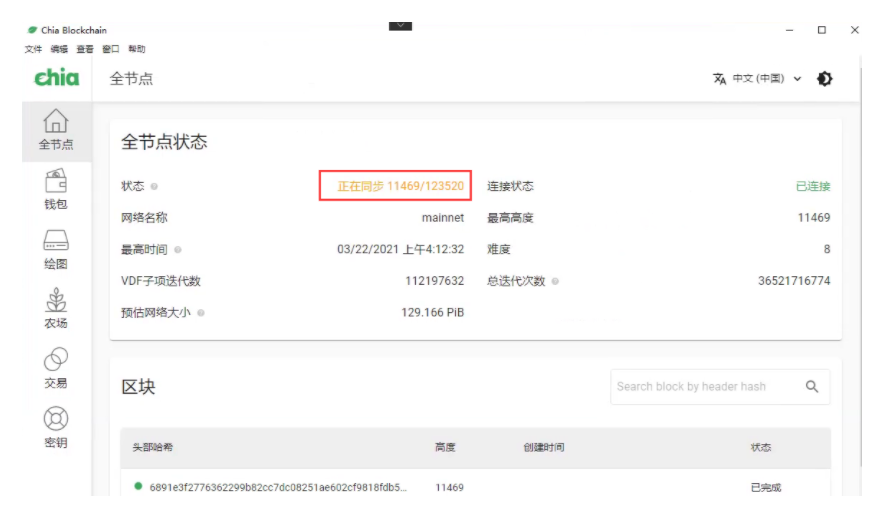Open the 文件 menu

pyautogui.click(x=33, y=49)
